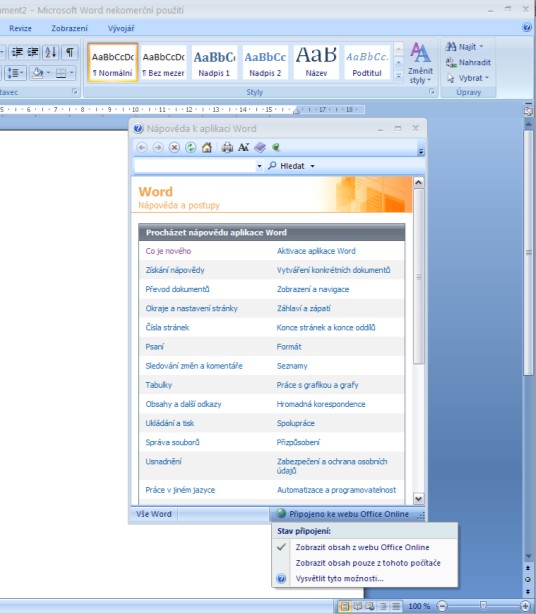
Task: Open the Najít dropdown arrow
Action: click(x=481, y=47)
